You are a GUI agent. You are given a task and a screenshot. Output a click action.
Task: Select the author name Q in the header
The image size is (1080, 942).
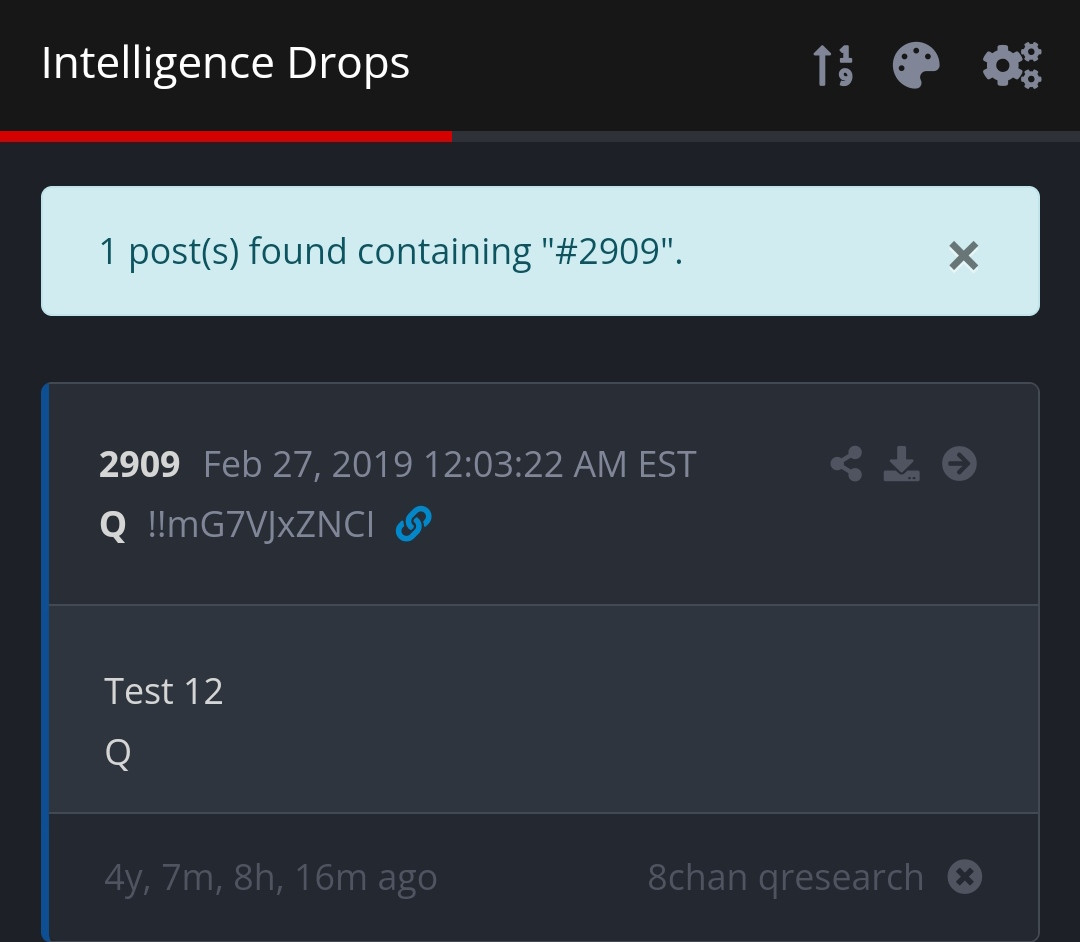pyautogui.click(x=113, y=524)
